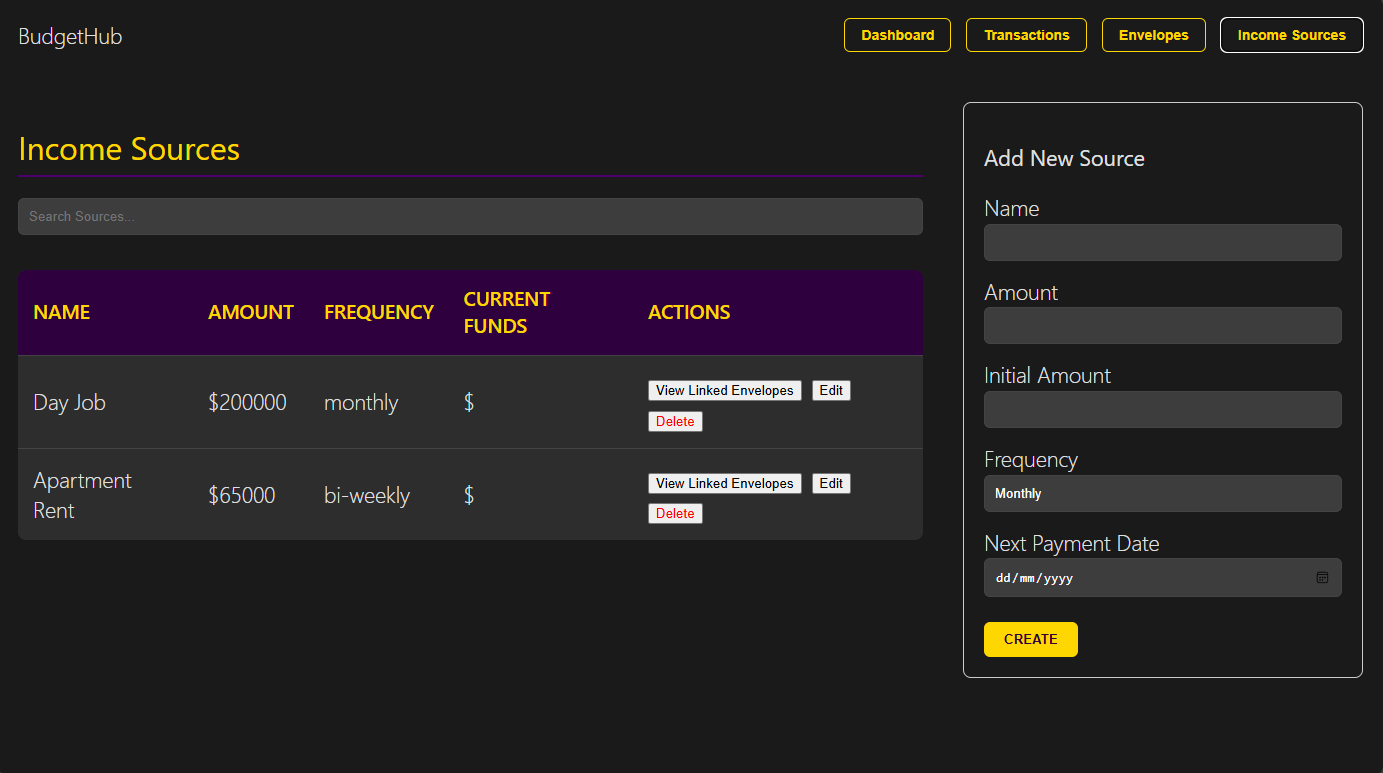Switch to the Transactions tab
Viewport: 1383px width, 773px height.
[1026, 34]
